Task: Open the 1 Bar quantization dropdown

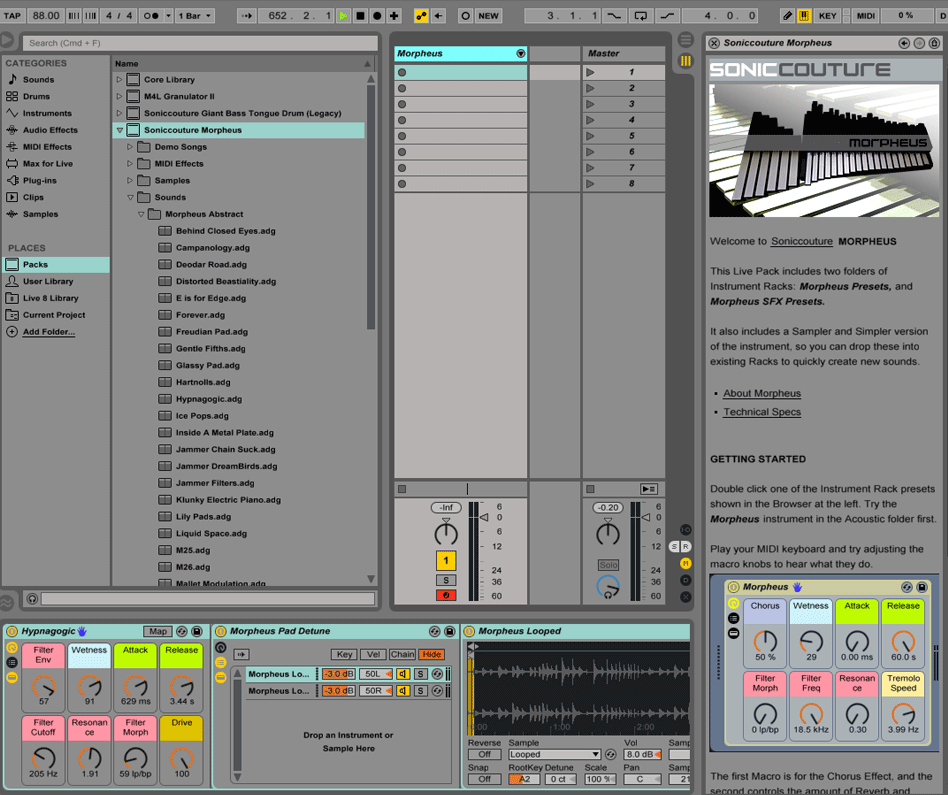Action: tap(195, 16)
